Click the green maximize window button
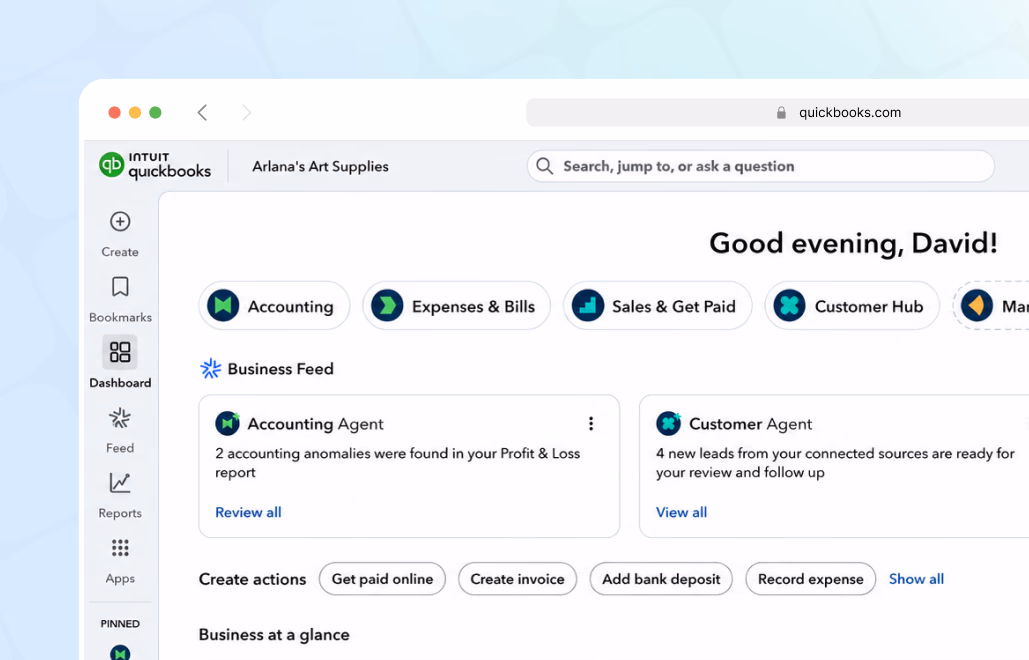This screenshot has width=1029, height=660. tap(156, 113)
